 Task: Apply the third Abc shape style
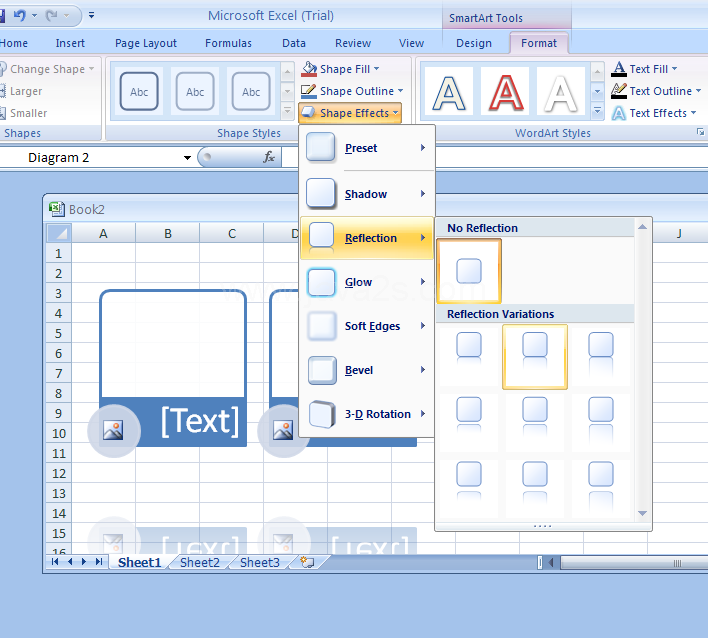251,92
